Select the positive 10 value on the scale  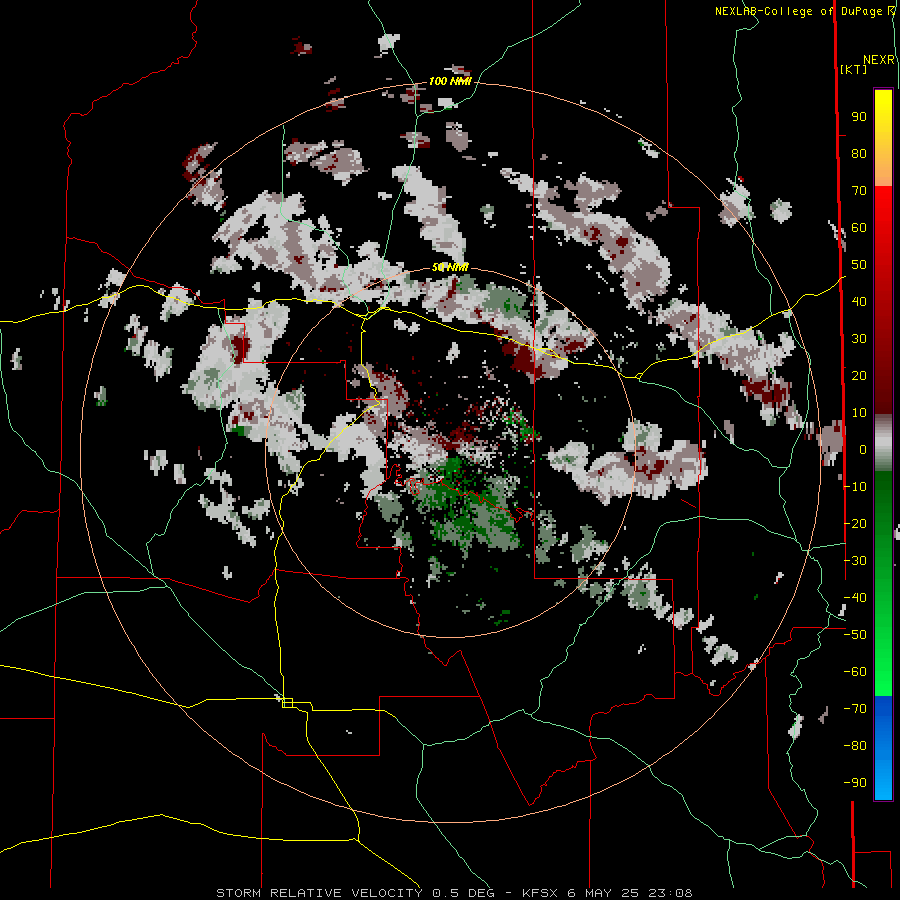[859, 413]
